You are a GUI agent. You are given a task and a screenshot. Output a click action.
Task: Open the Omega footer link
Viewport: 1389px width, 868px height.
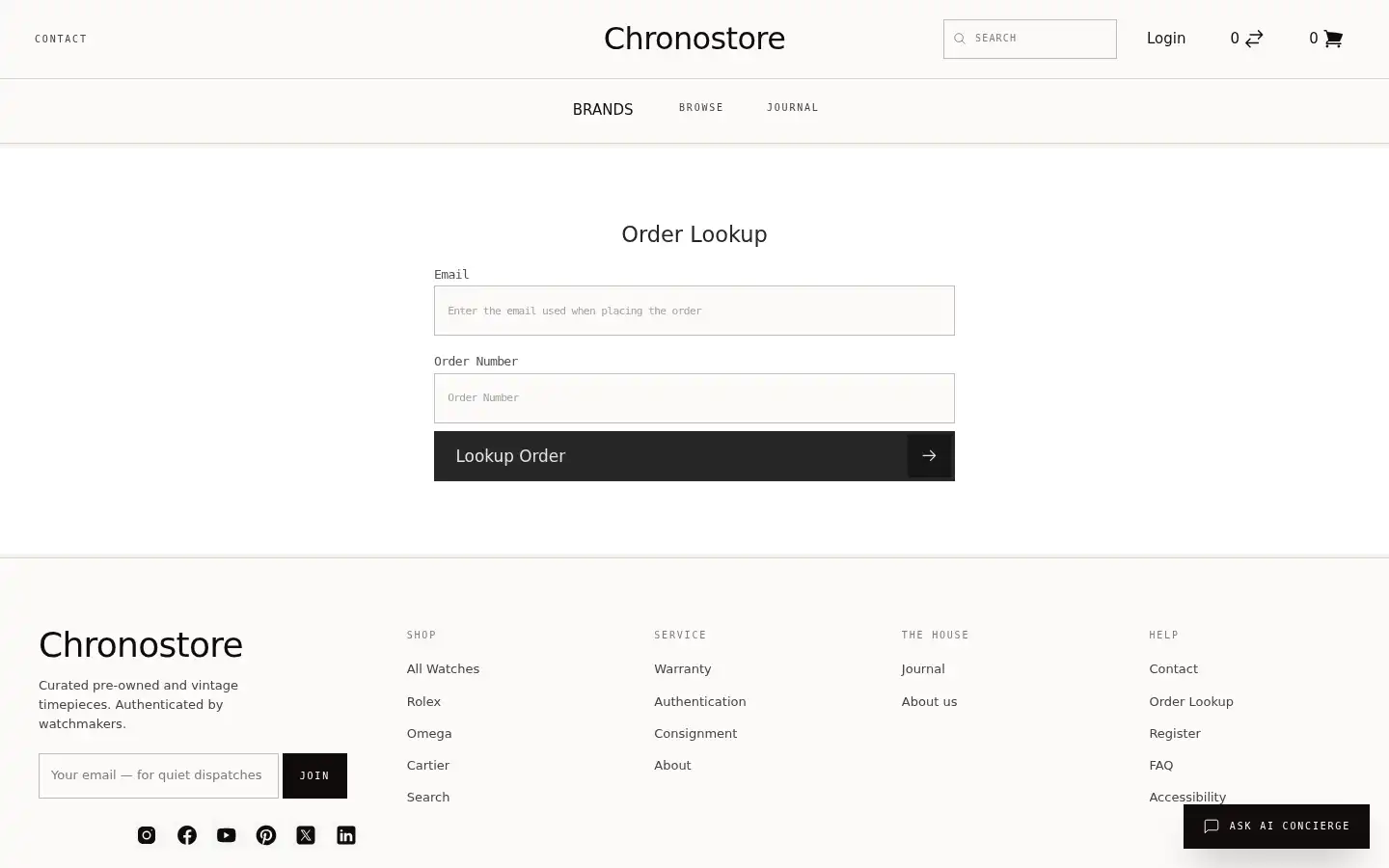click(x=429, y=733)
